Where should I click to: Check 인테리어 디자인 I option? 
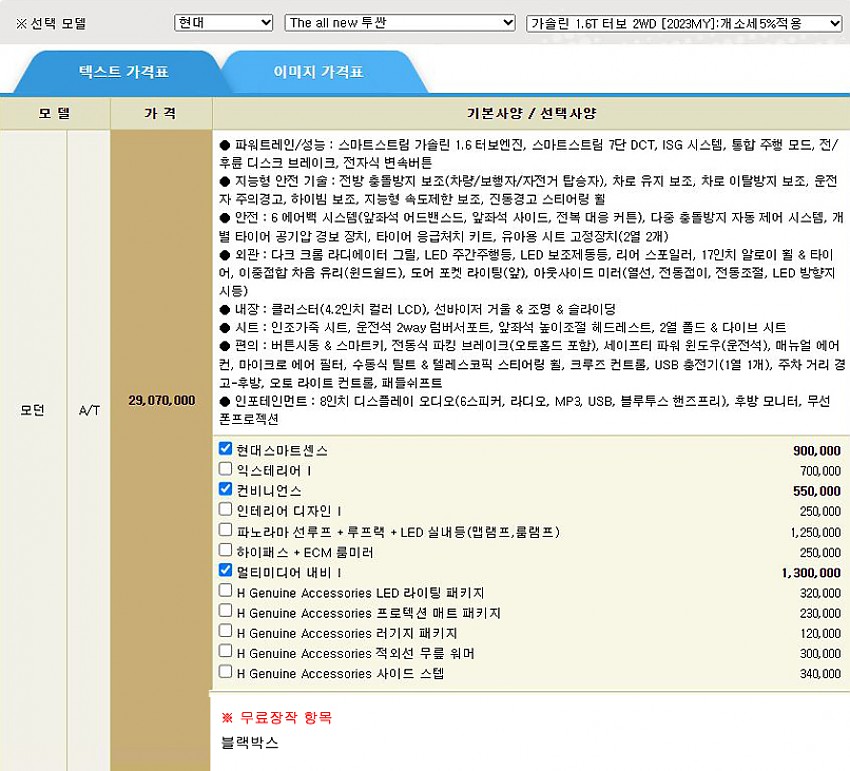226,510
